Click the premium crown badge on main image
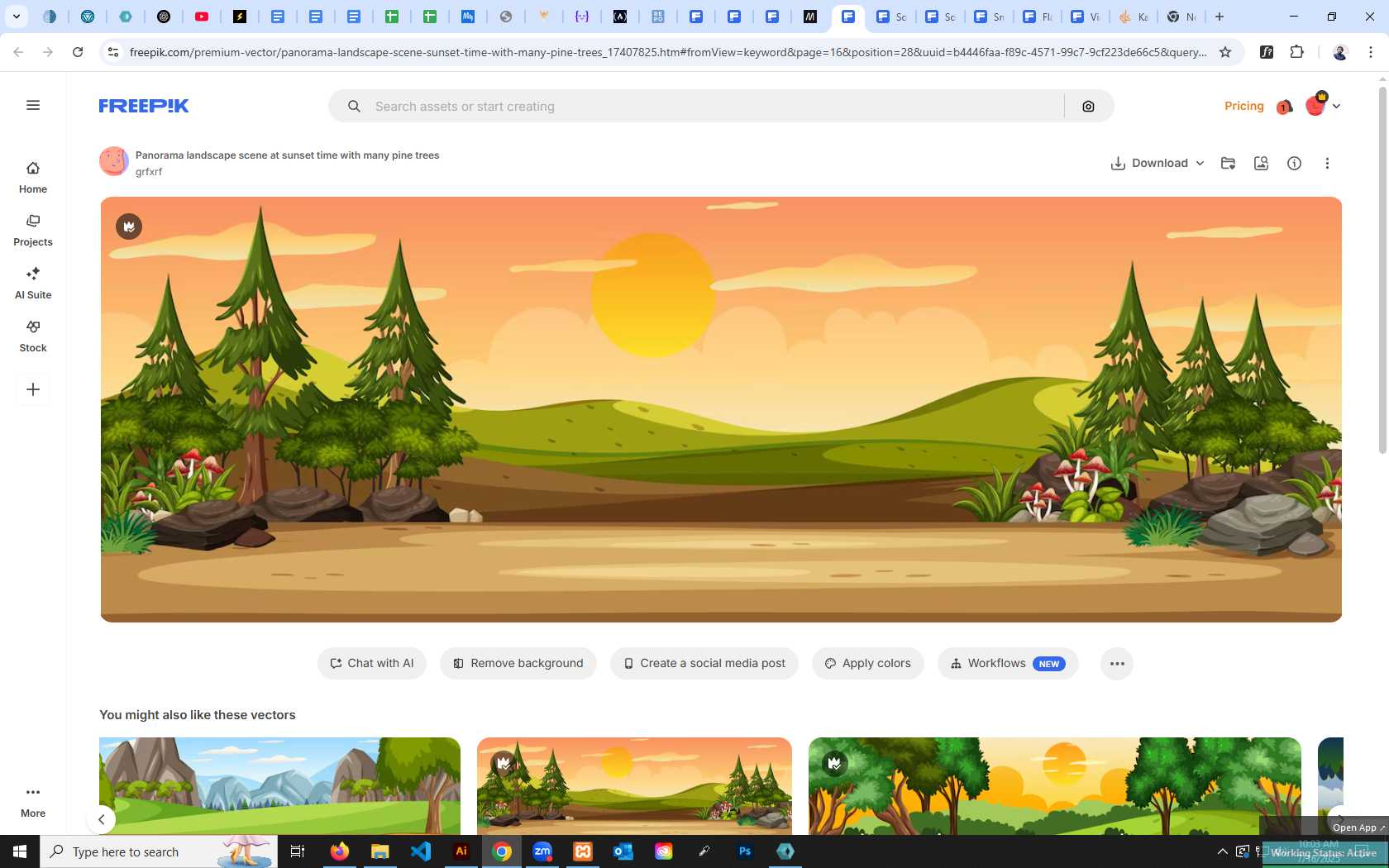The width and height of the screenshot is (1389, 868). coord(129,227)
